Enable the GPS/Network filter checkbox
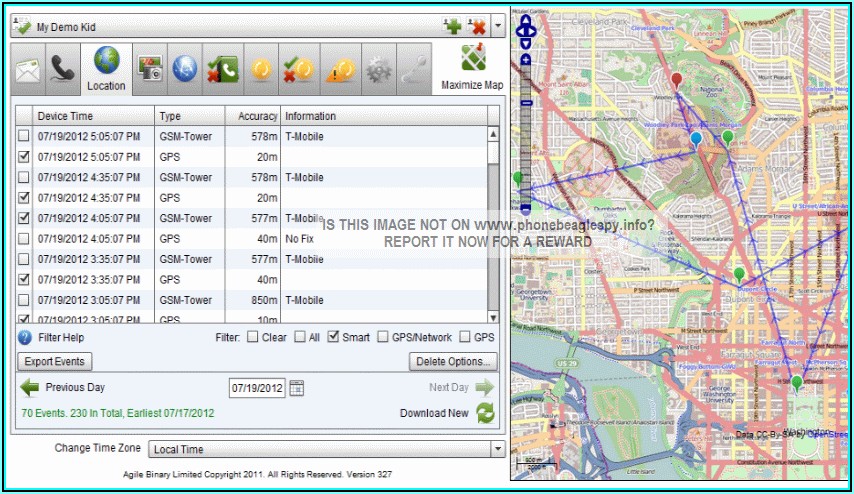This screenshot has height=494, width=854. point(383,338)
